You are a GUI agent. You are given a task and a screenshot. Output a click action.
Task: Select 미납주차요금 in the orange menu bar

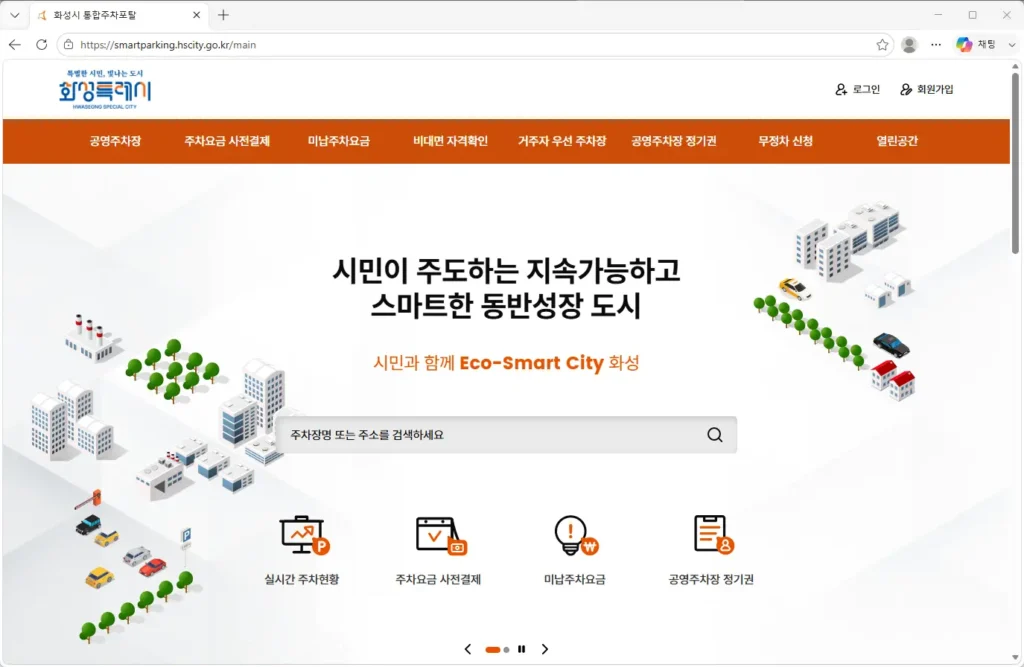[x=338, y=140]
